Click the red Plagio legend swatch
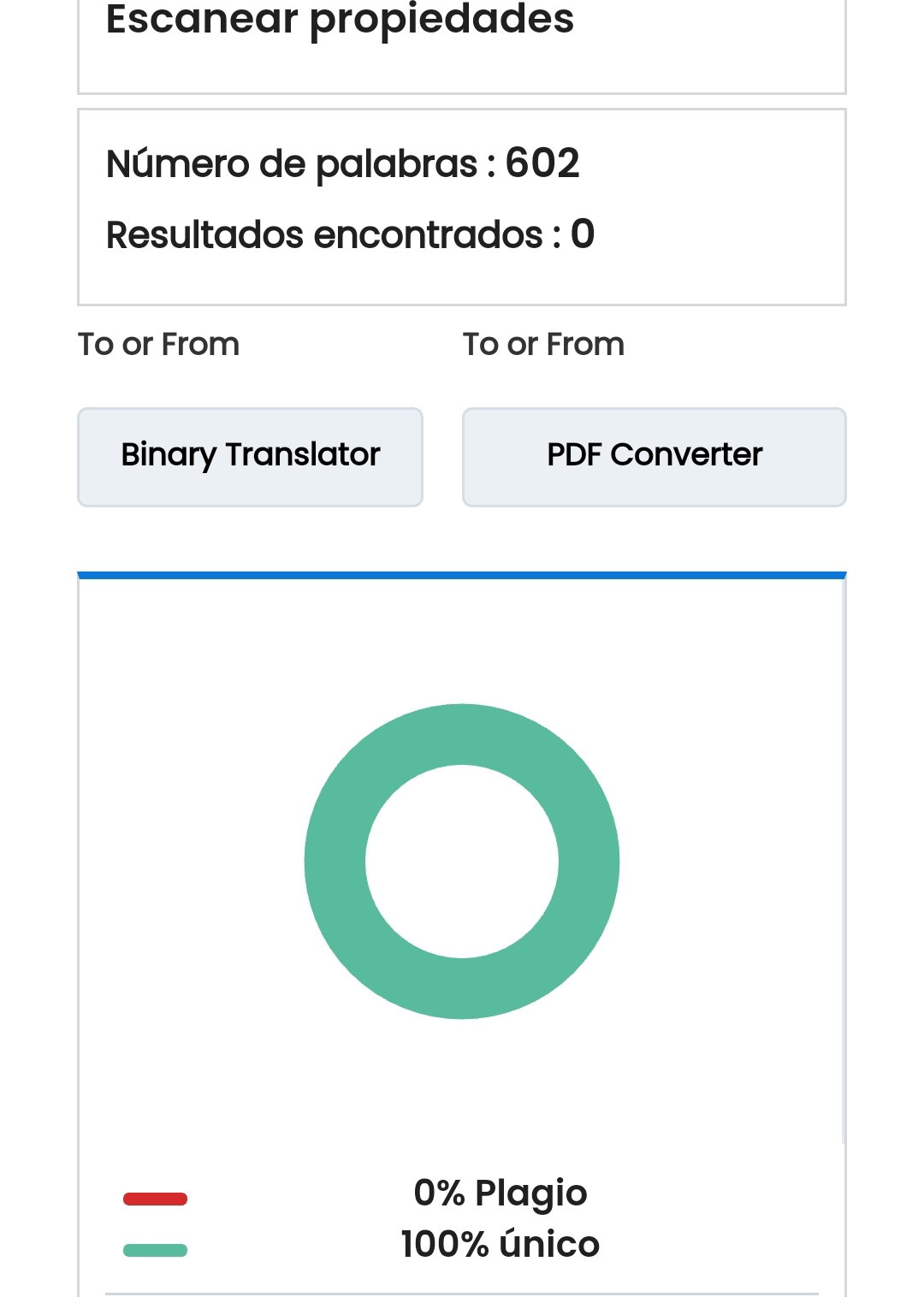 [x=155, y=1199]
